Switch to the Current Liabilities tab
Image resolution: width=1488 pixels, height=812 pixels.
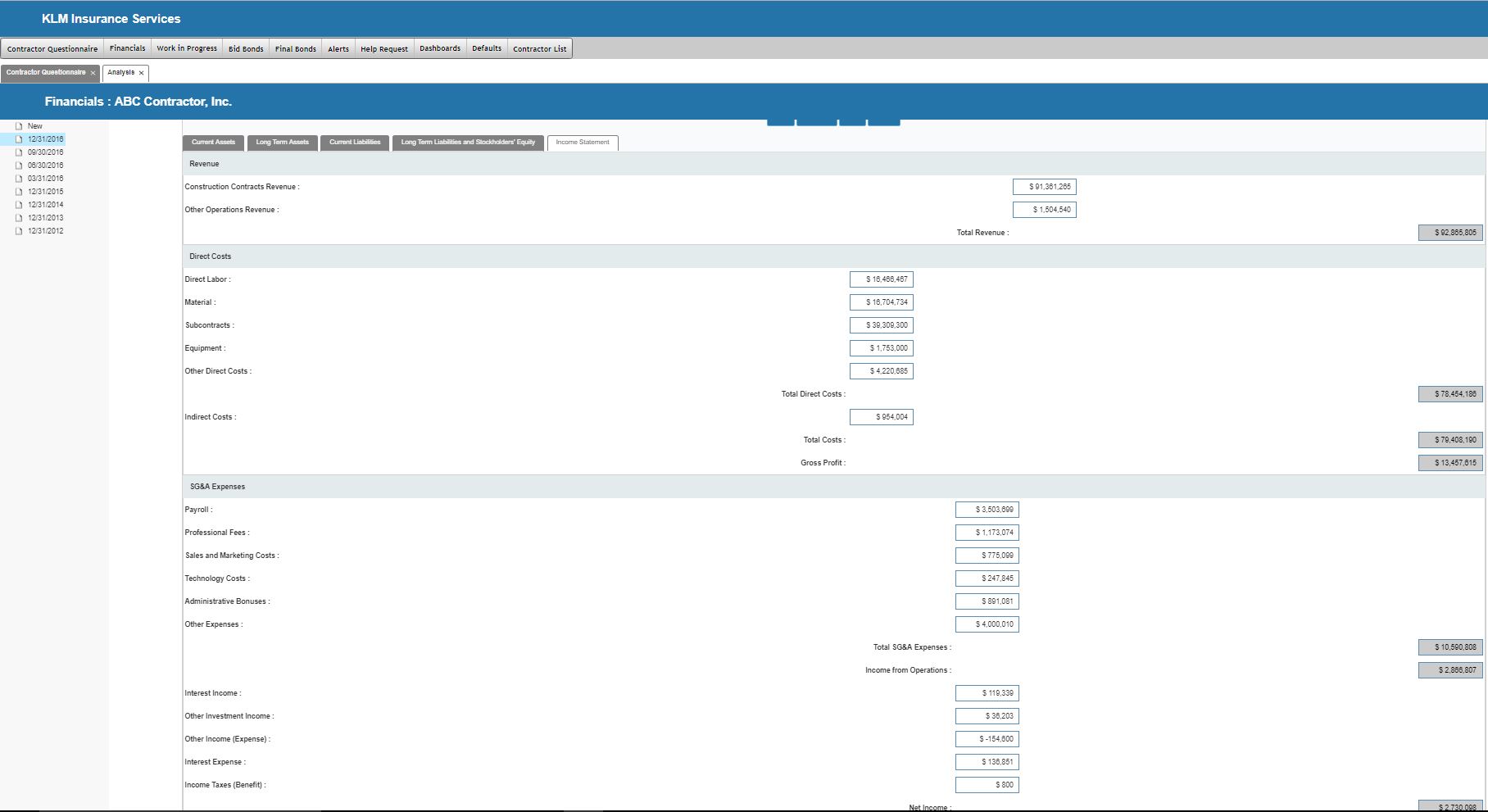coord(355,143)
